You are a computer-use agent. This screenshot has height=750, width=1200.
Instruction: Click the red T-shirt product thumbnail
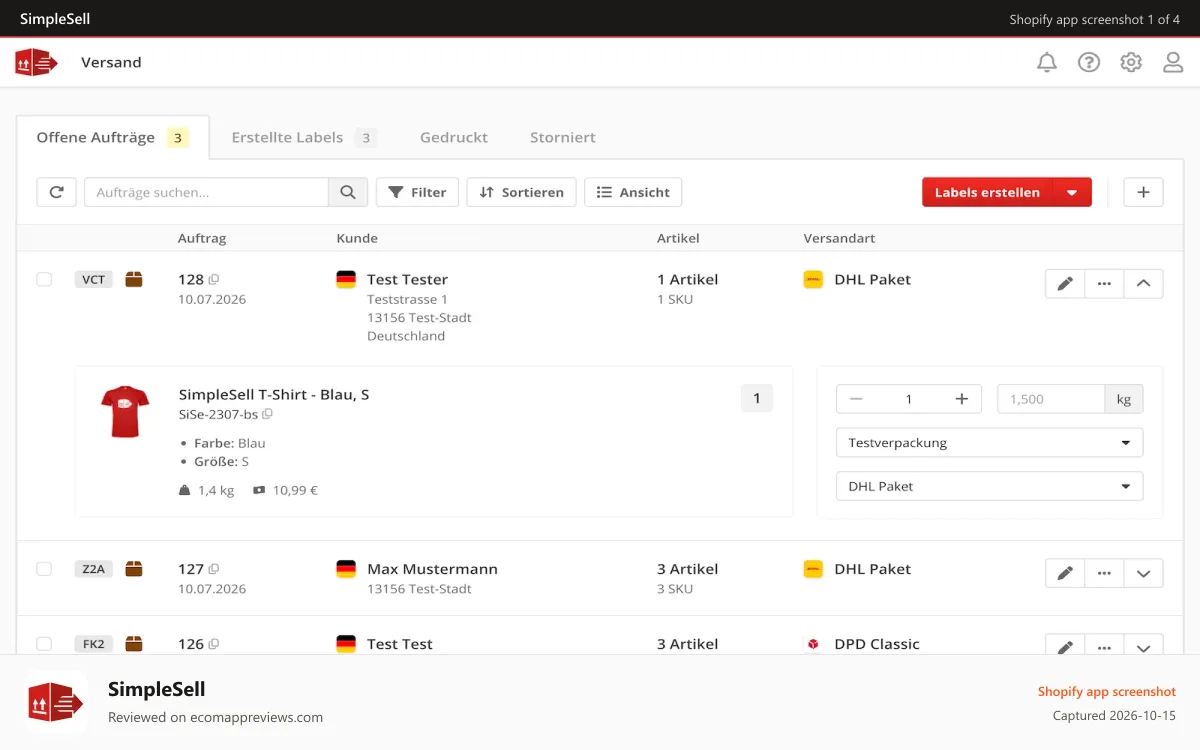125,412
